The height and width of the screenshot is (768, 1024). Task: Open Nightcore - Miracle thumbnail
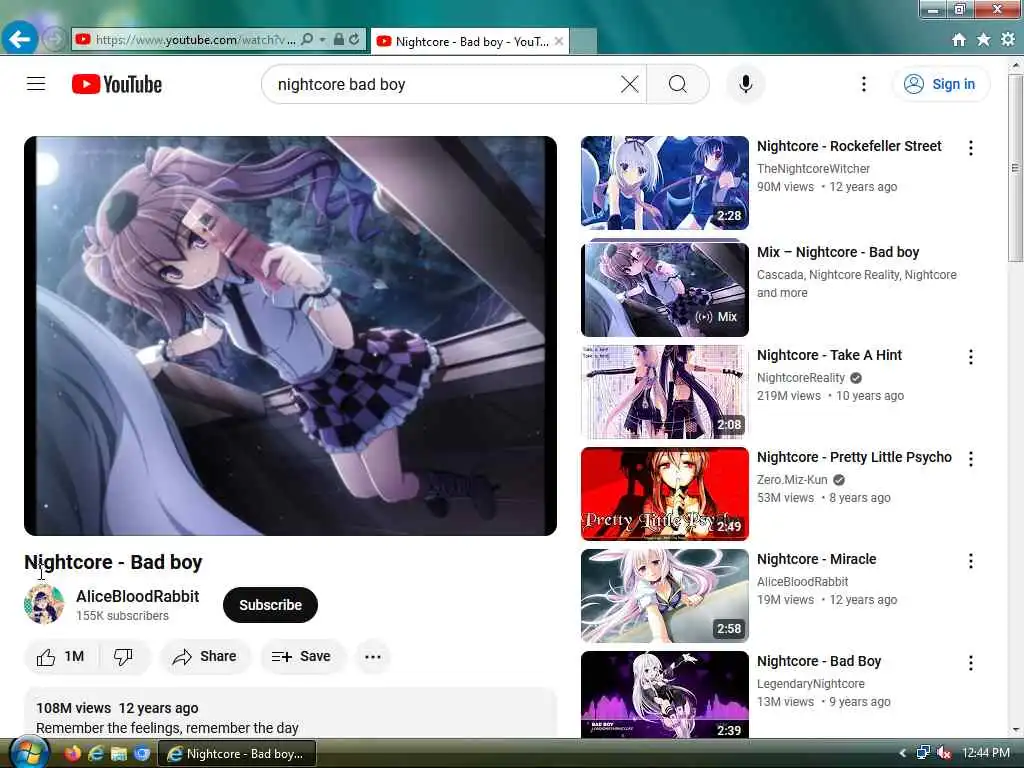pyautogui.click(x=664, y=596)
